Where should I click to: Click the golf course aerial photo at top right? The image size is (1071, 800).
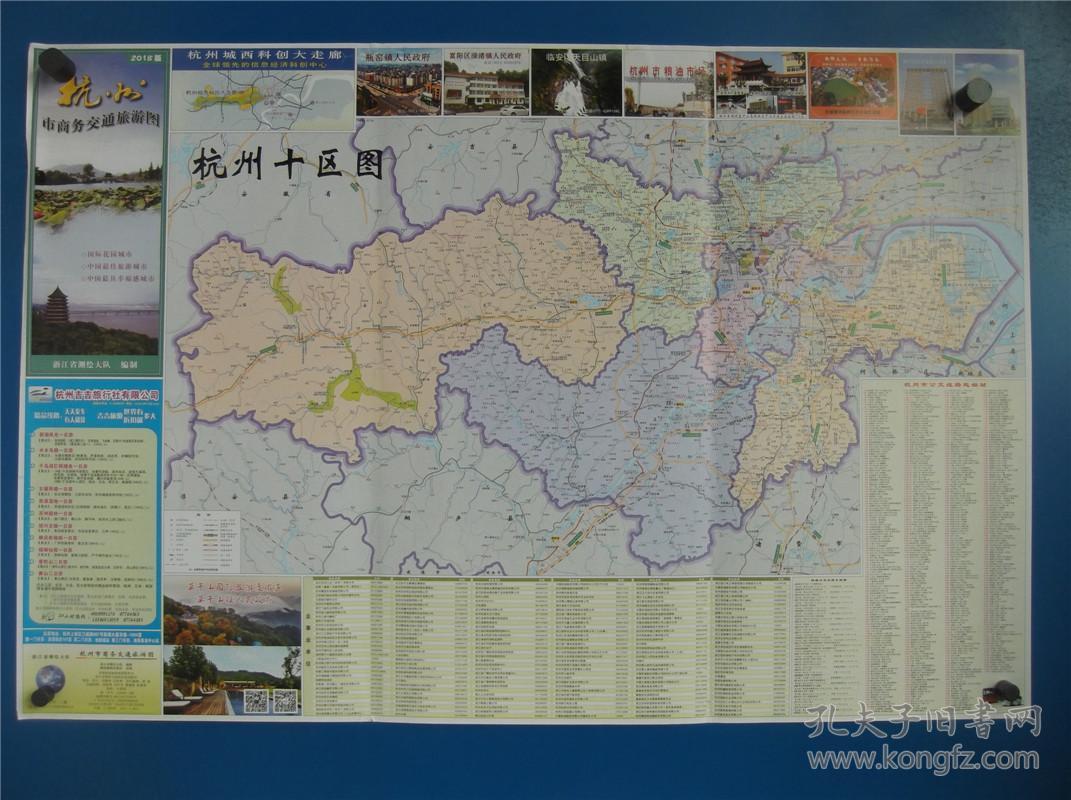pyautogui.click(x=852, y=80)
